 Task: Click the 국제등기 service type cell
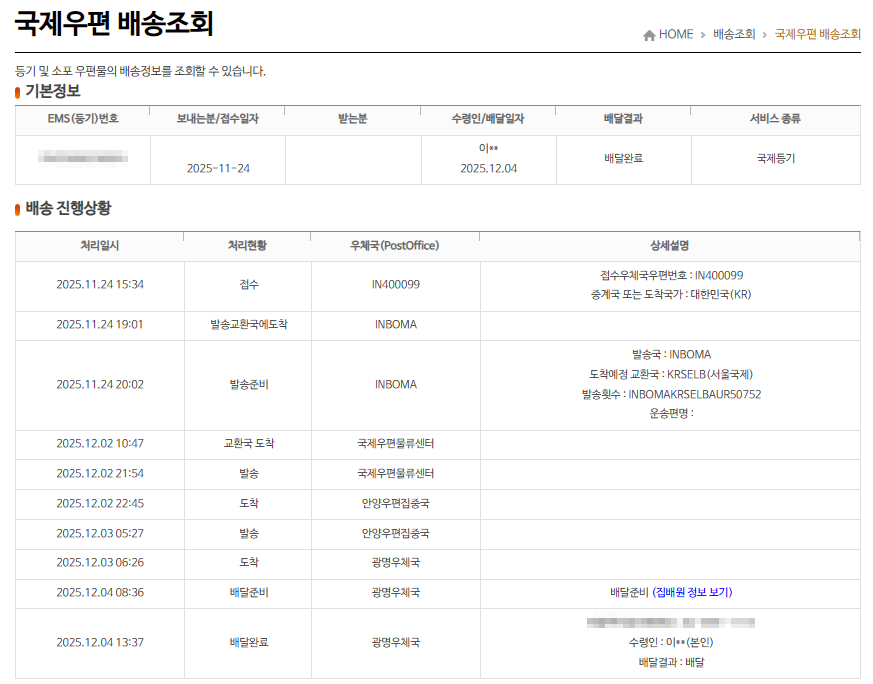pos(775,158)
